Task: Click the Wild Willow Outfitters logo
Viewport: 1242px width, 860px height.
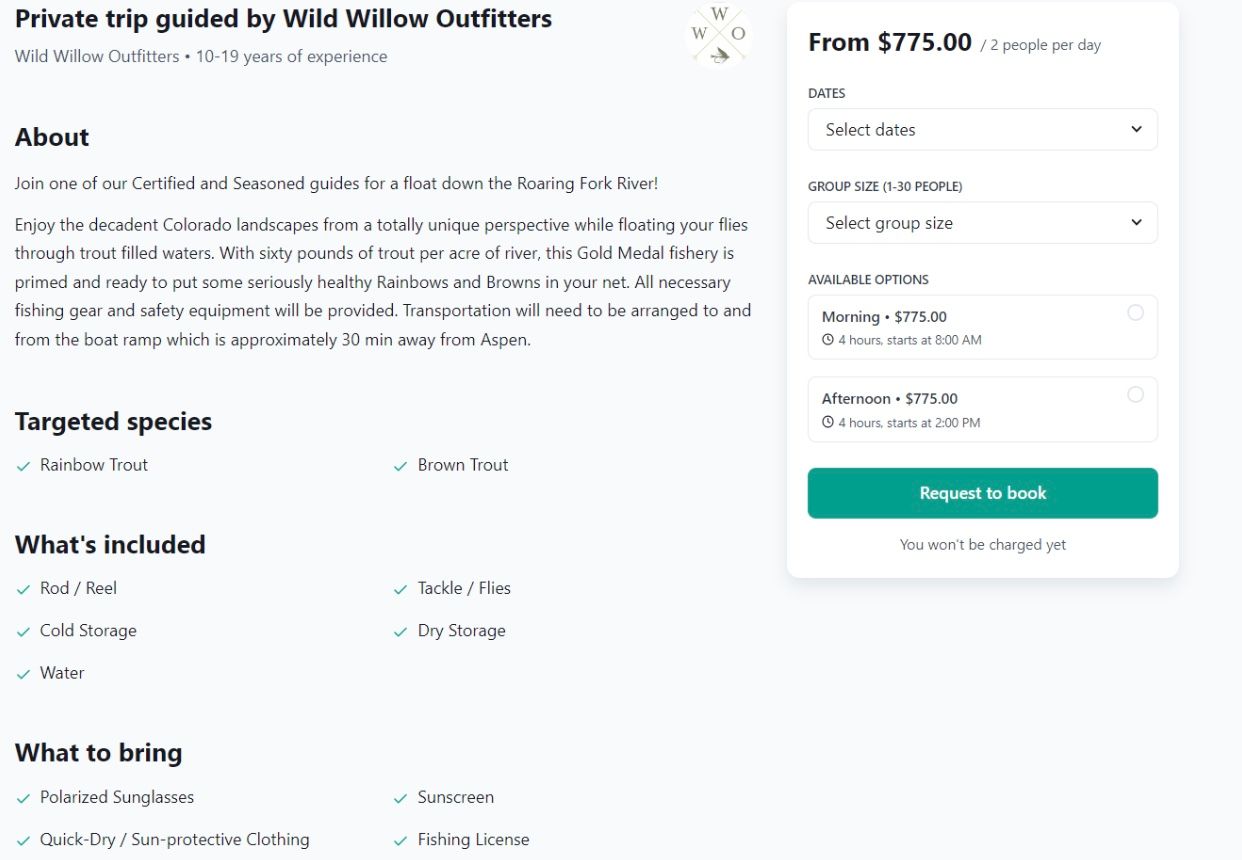Action: pyautogui.click(x=718, y=35)
